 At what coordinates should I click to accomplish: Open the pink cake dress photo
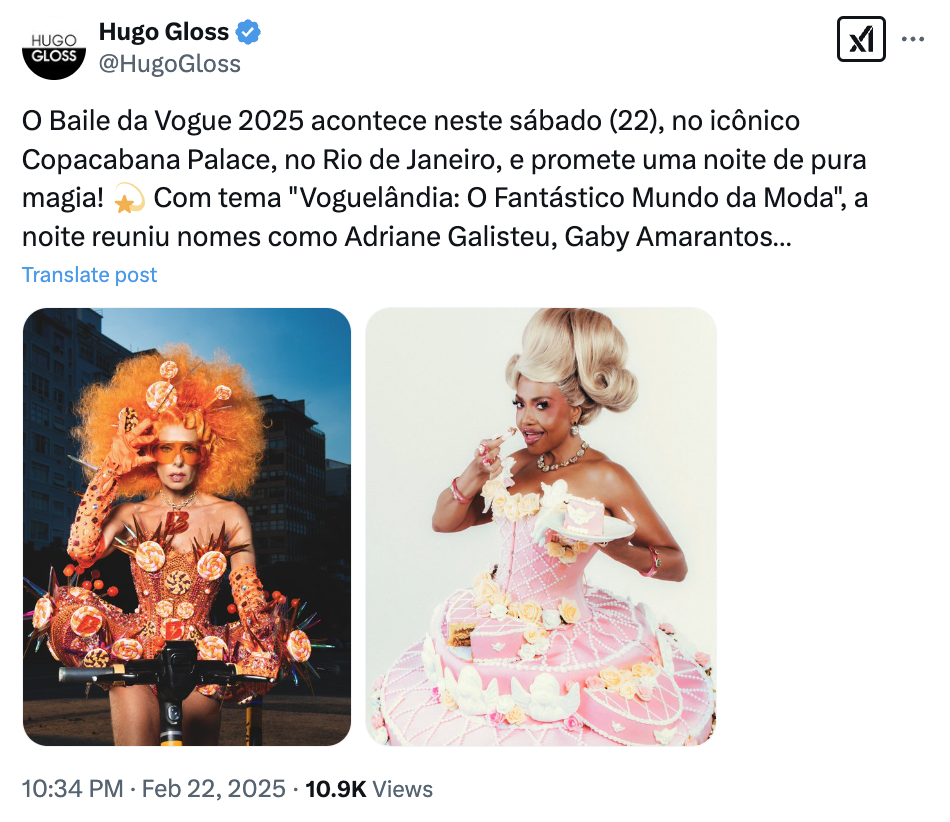541,526
